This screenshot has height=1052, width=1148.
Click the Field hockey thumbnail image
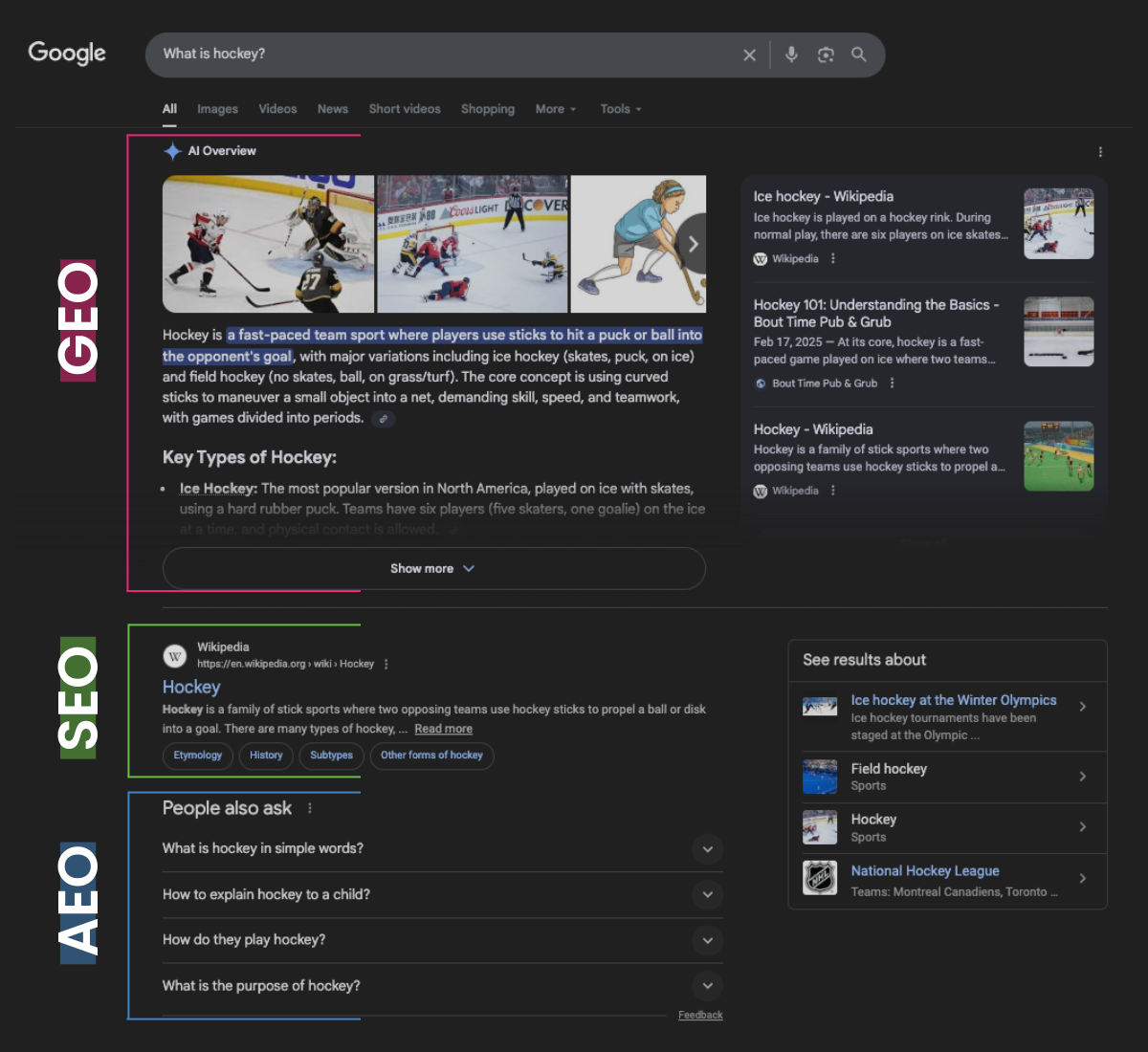[x=820, y=777]
